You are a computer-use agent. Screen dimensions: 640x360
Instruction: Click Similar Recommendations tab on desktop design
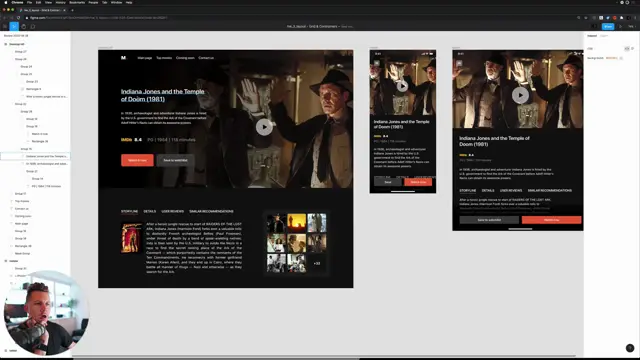tap(211, 211)
